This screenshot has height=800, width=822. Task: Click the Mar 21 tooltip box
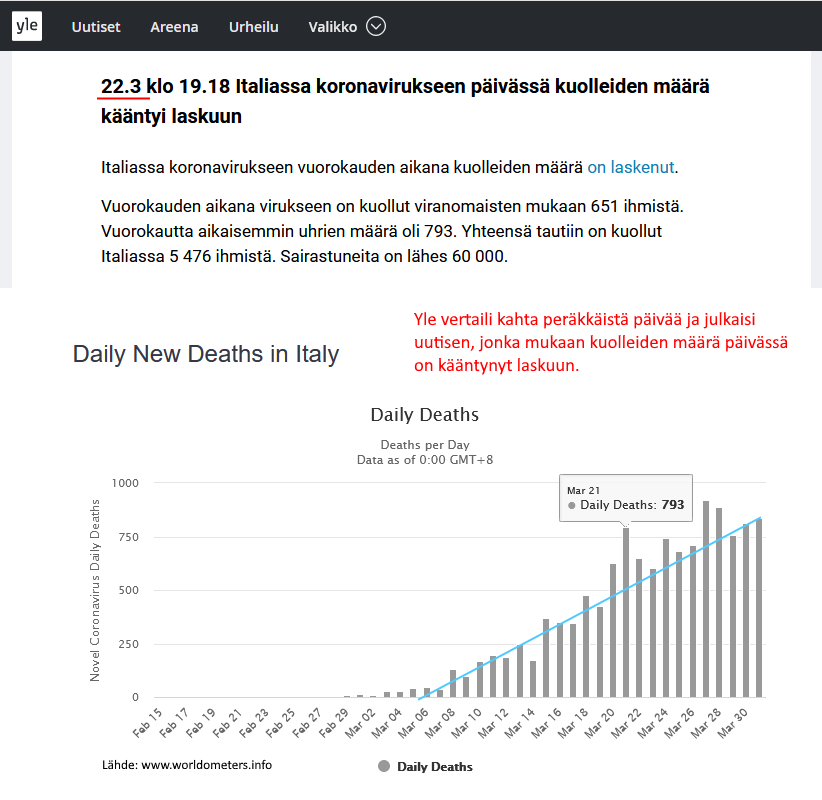pyautogui.click(x=626, y=498)
